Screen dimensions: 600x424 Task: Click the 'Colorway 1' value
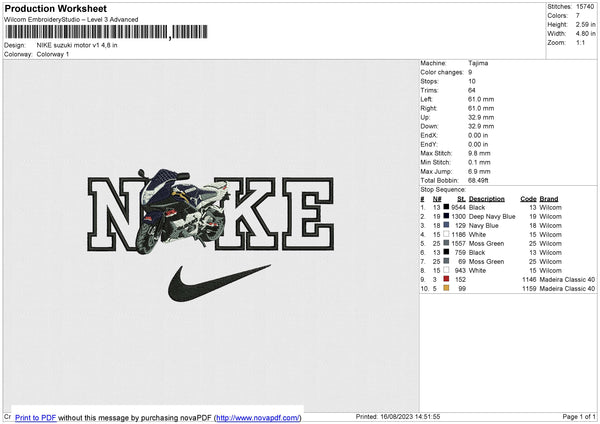tap(53, 54)
